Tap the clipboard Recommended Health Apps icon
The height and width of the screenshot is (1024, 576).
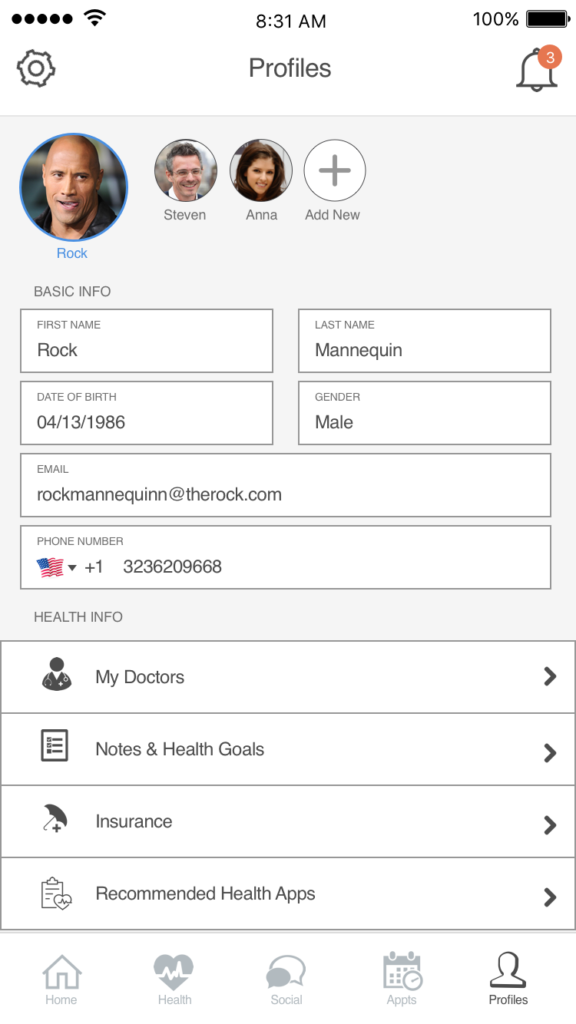(x=56, y=893)
